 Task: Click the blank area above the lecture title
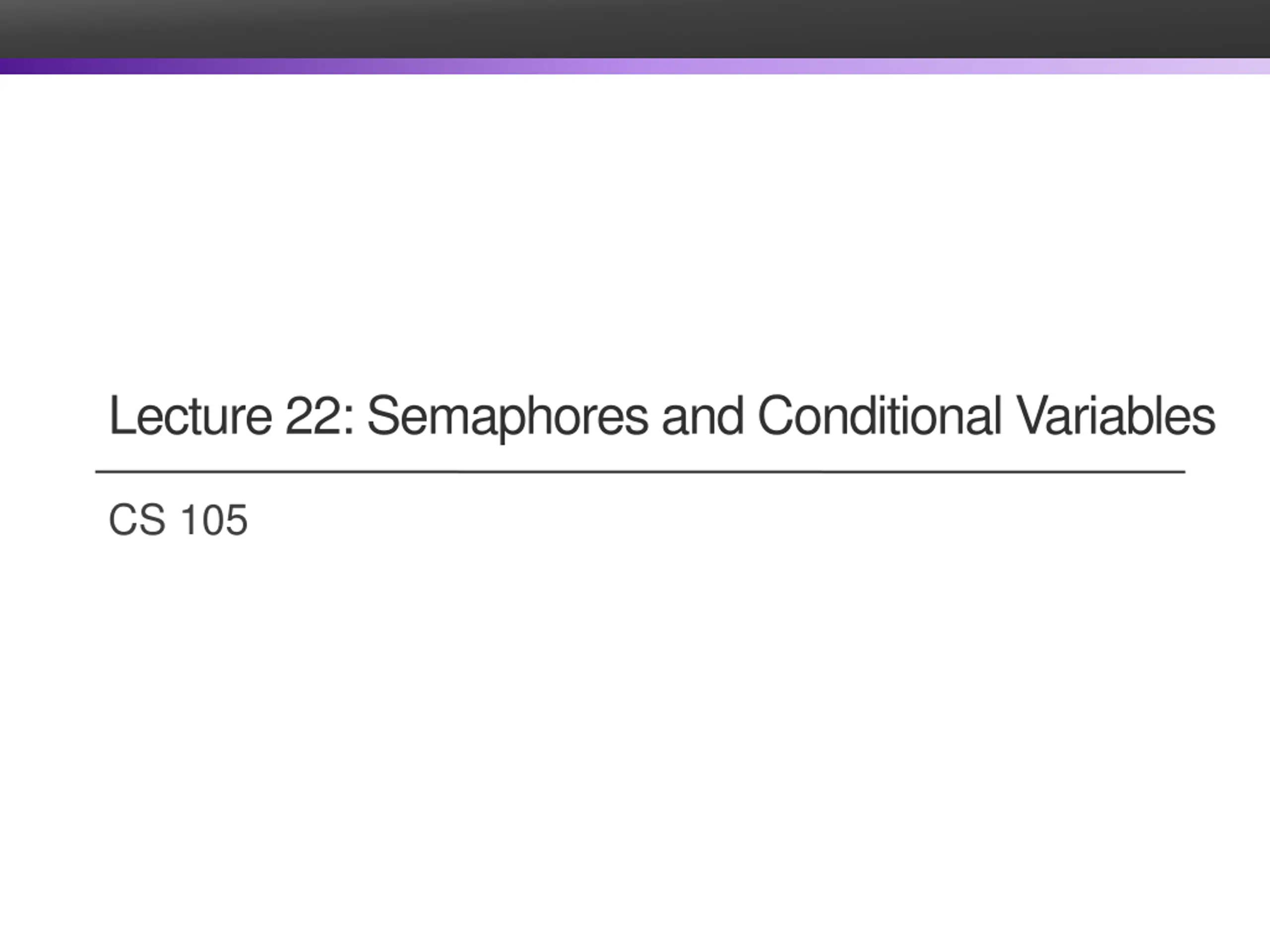(x=635, y=230)
